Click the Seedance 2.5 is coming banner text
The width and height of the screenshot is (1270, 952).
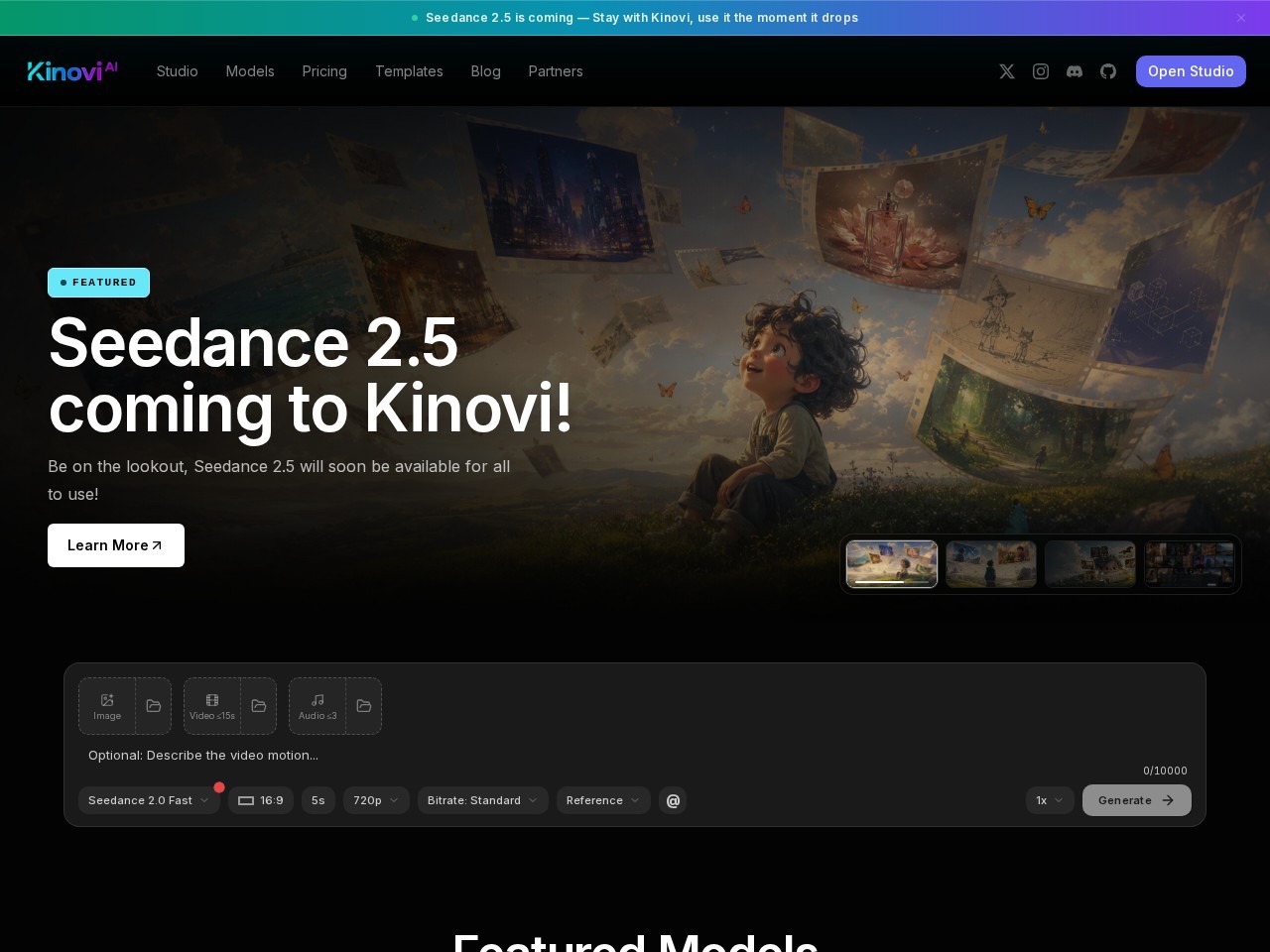(642, 18)
